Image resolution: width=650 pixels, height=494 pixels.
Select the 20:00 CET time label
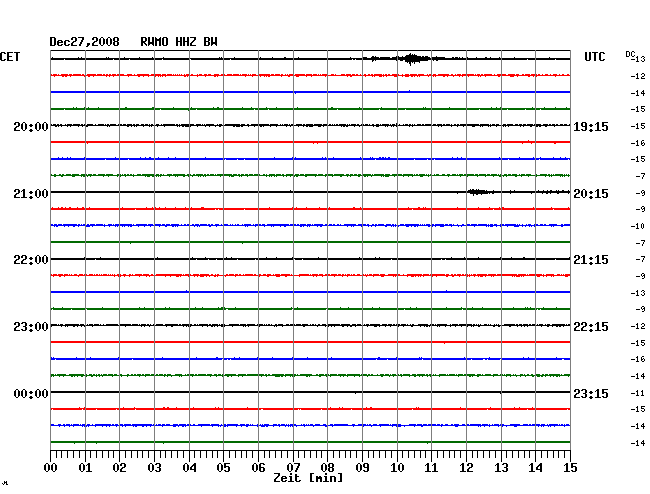[x=31, y=127]
